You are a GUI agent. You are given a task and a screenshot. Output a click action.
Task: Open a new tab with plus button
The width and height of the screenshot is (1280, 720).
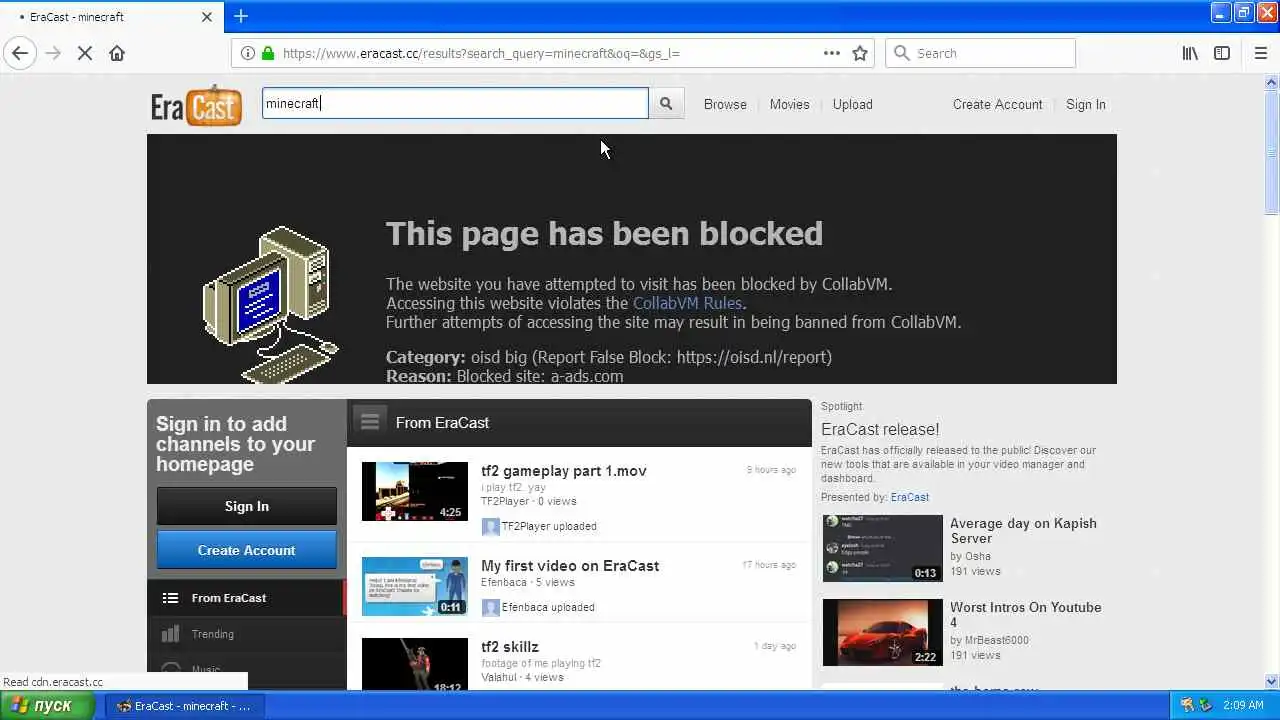coord(241,16)
